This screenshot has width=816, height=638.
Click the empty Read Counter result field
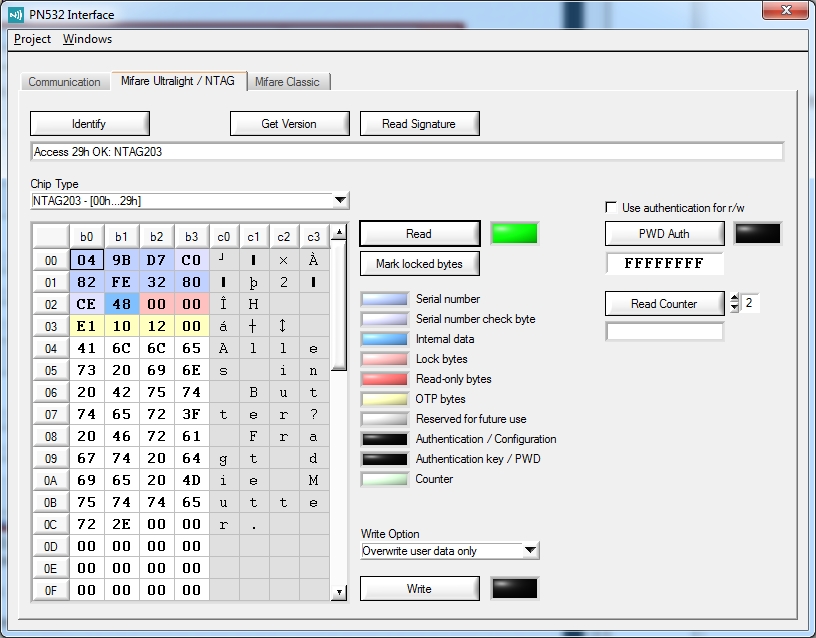click(665, 331)
